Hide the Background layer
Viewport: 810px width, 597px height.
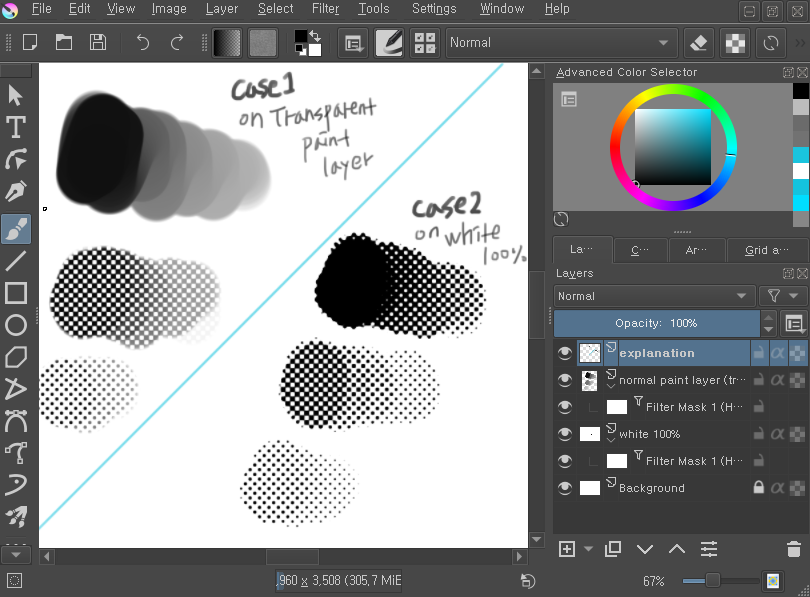click(x=565, y=488)
